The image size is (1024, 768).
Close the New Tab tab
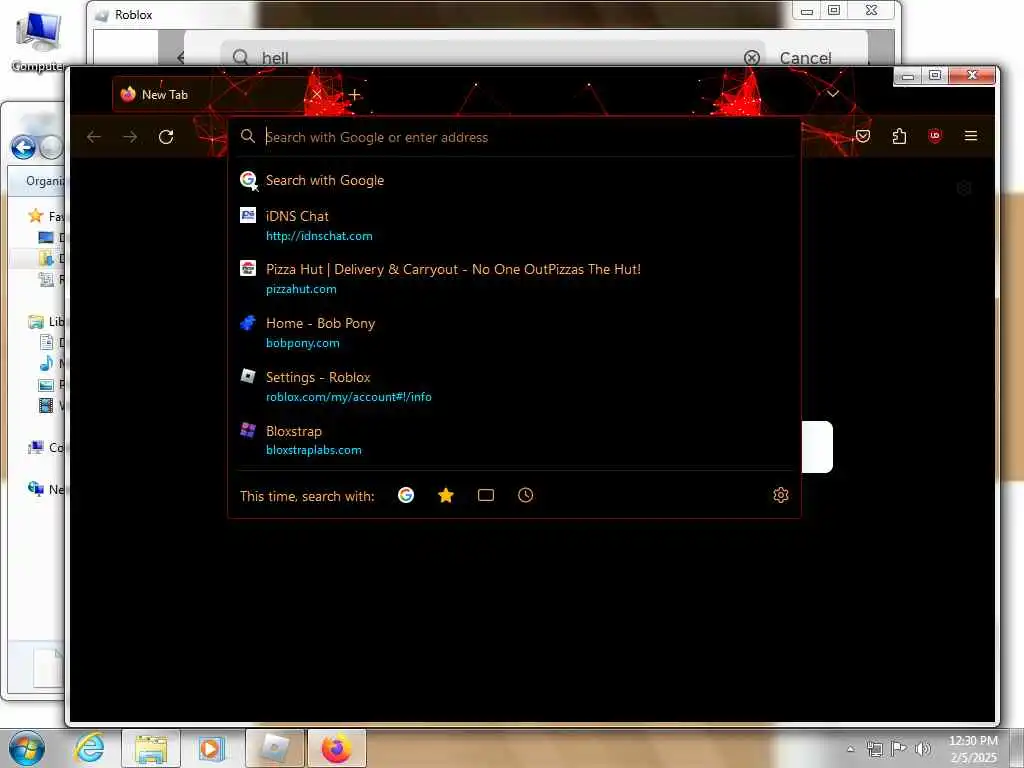coord(316,95)
